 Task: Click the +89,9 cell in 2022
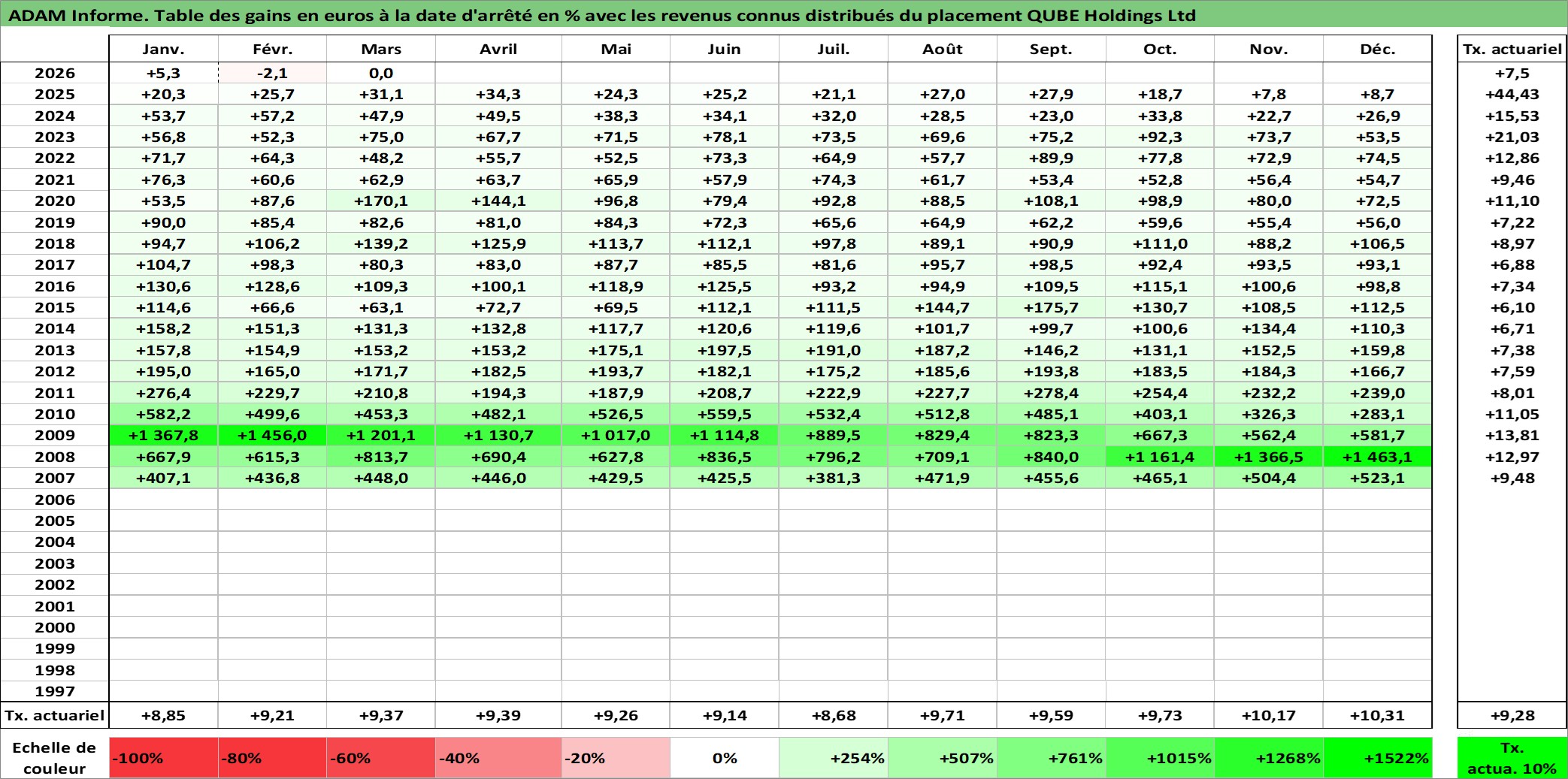pos(1051,158)
